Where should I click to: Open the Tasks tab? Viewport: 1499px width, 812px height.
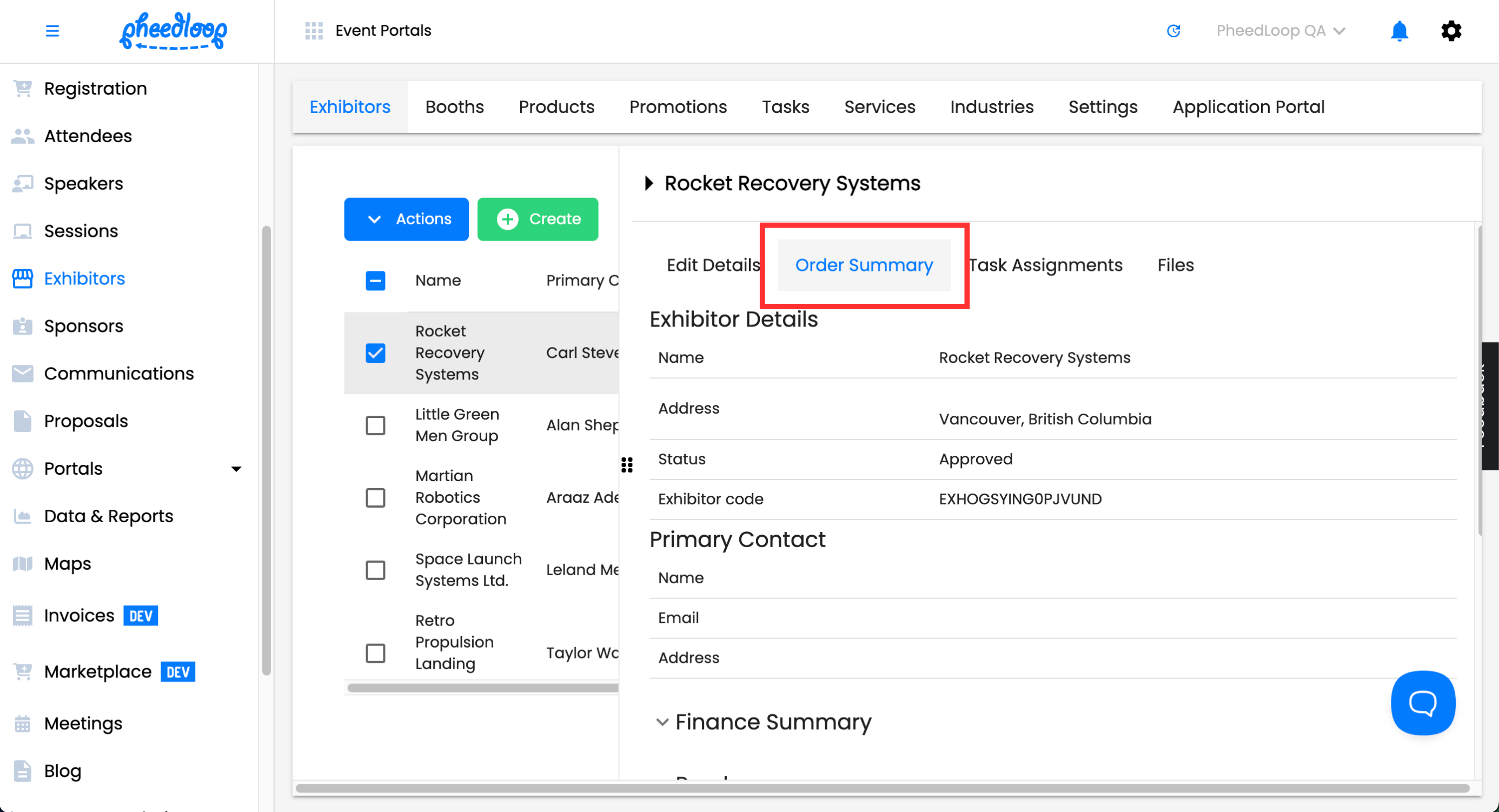[x=786, y=107]
